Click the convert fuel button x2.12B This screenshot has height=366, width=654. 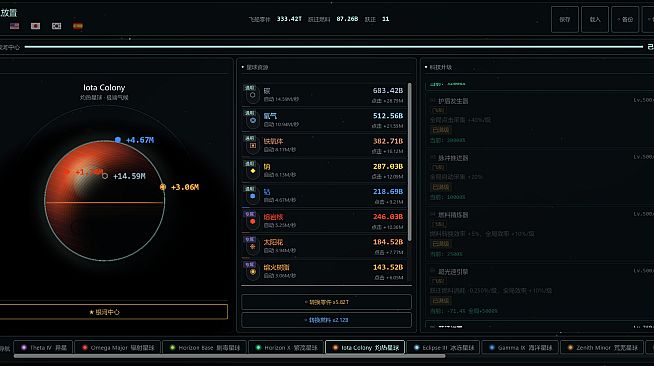327,320
